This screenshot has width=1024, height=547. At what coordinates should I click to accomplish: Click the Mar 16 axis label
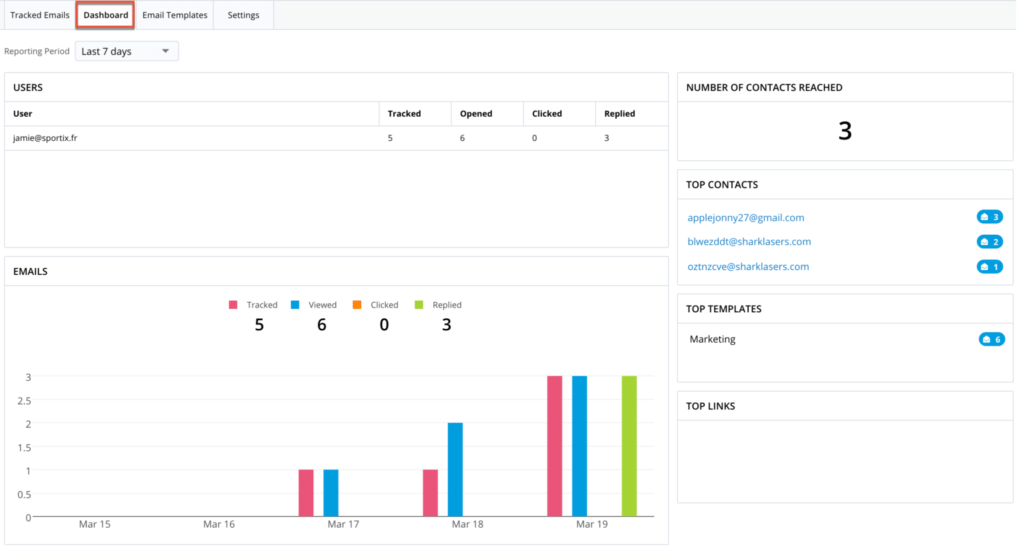coord(219,524)
